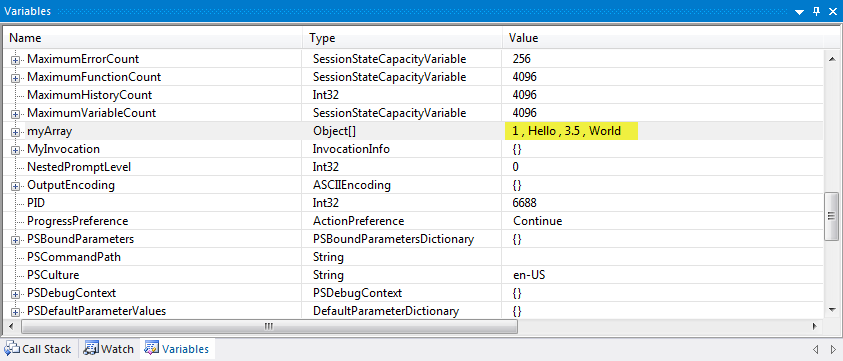The image size is (843, 361).
Task: Click the NestedPromptLevel value 0
Action: click(516, 167)
